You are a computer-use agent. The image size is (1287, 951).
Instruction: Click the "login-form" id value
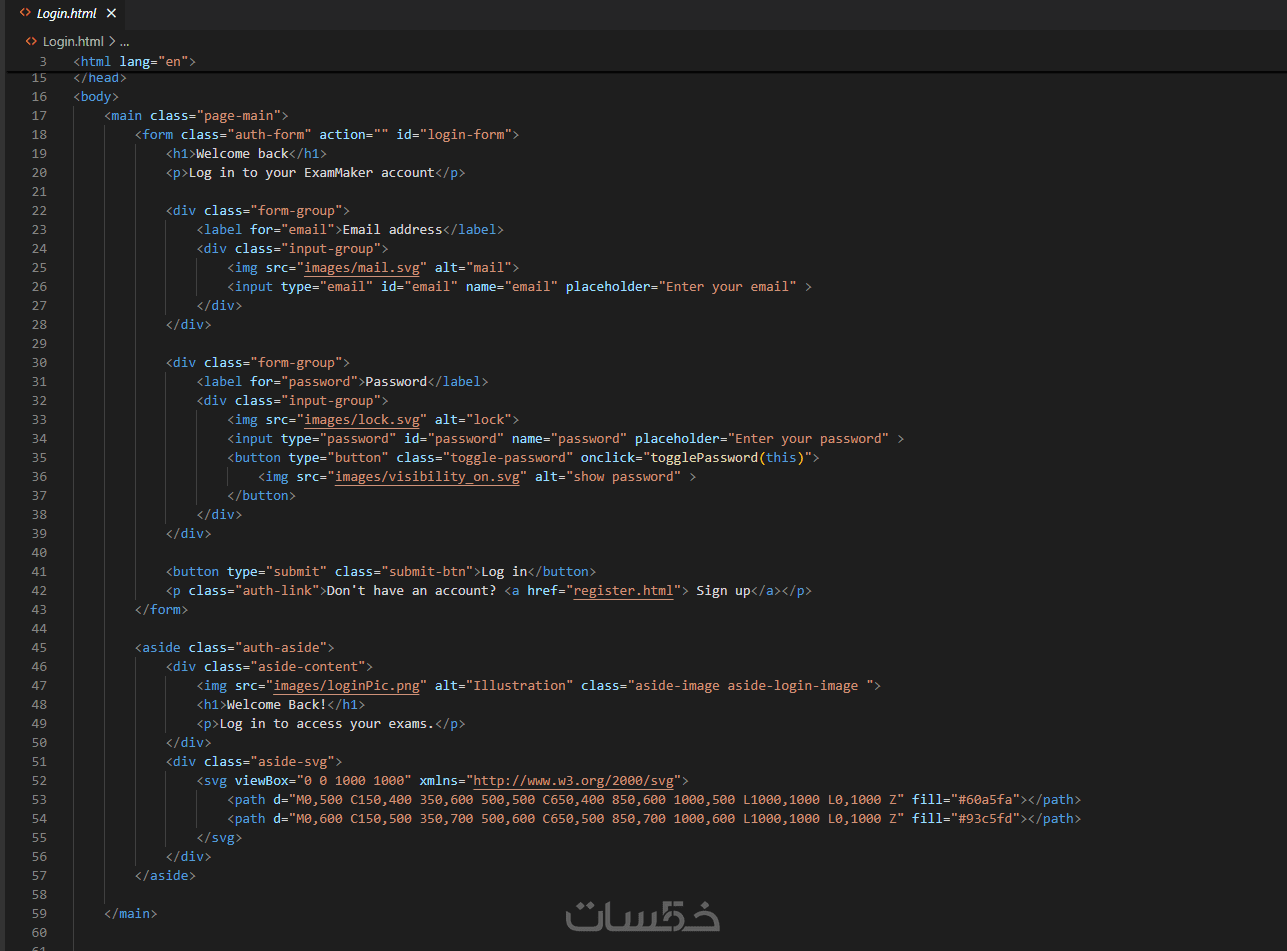(x=465, y=134)
